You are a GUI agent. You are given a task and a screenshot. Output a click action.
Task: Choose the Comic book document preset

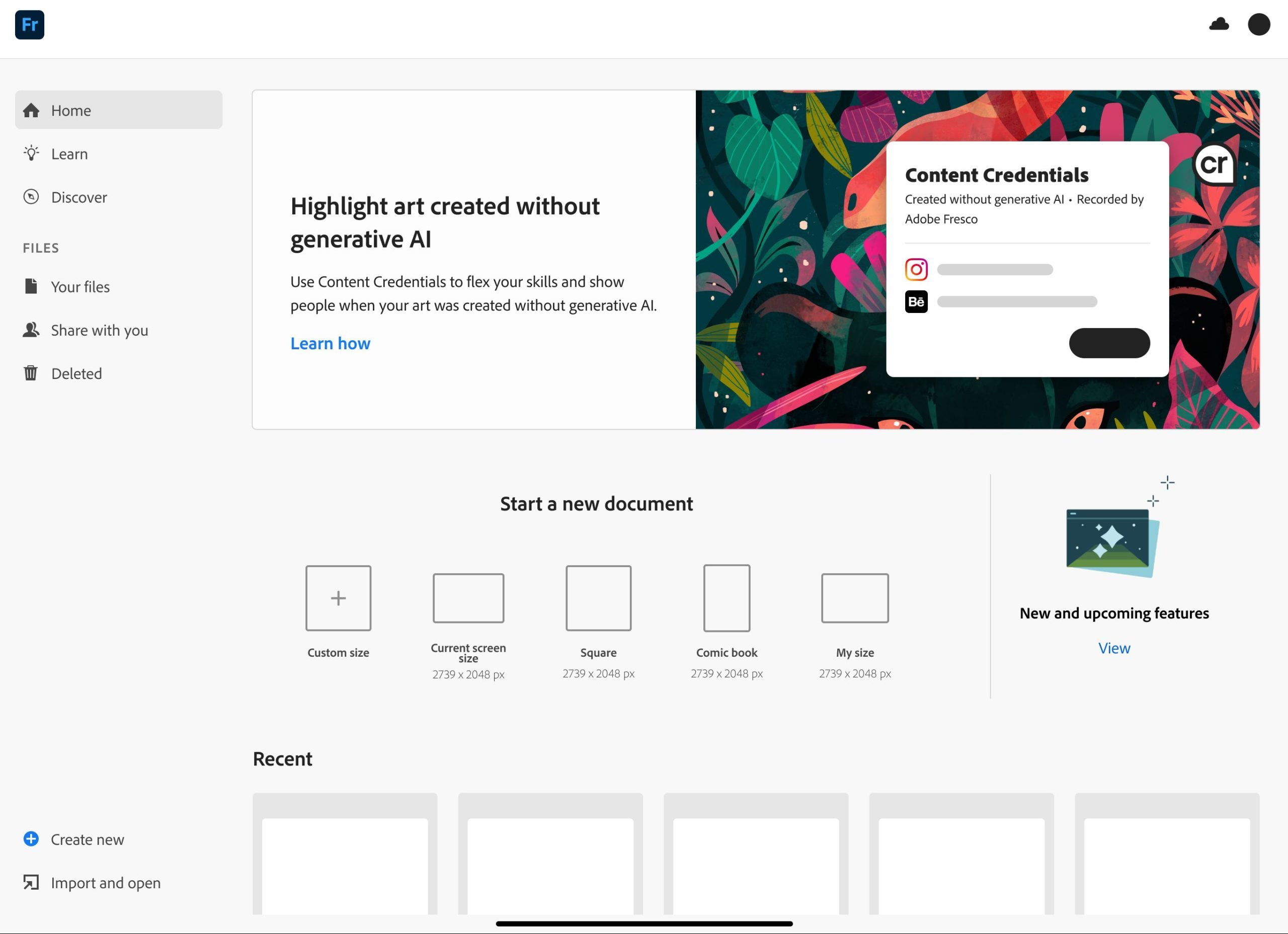(x=727, y=598)
